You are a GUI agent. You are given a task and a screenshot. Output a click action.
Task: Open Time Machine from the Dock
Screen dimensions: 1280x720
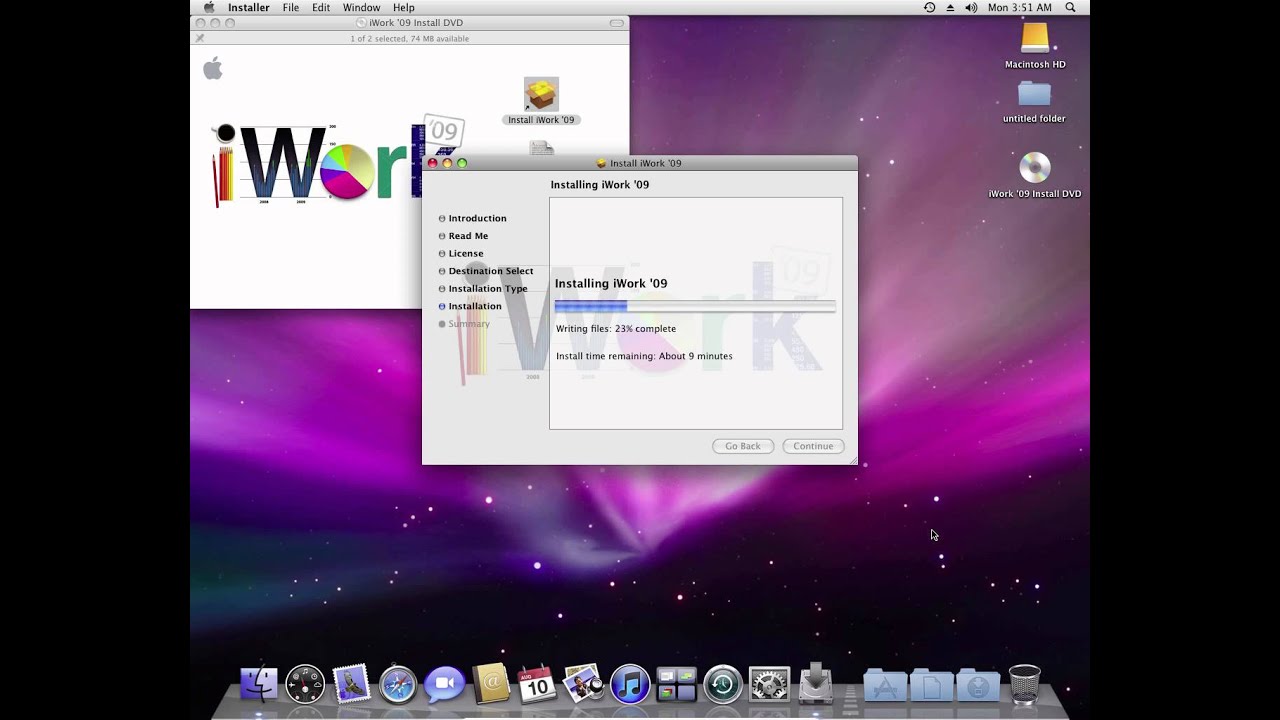point(723,685)
